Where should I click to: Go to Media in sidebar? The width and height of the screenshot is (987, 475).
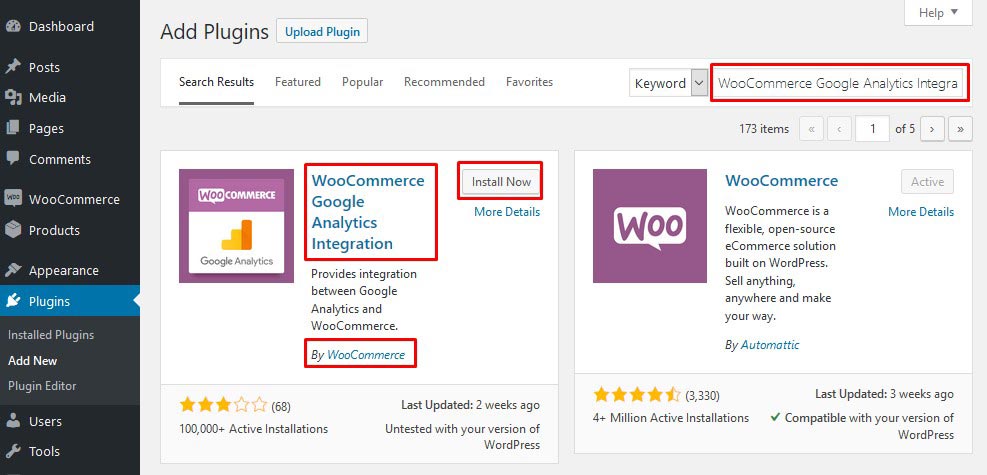tap(70, 98)
